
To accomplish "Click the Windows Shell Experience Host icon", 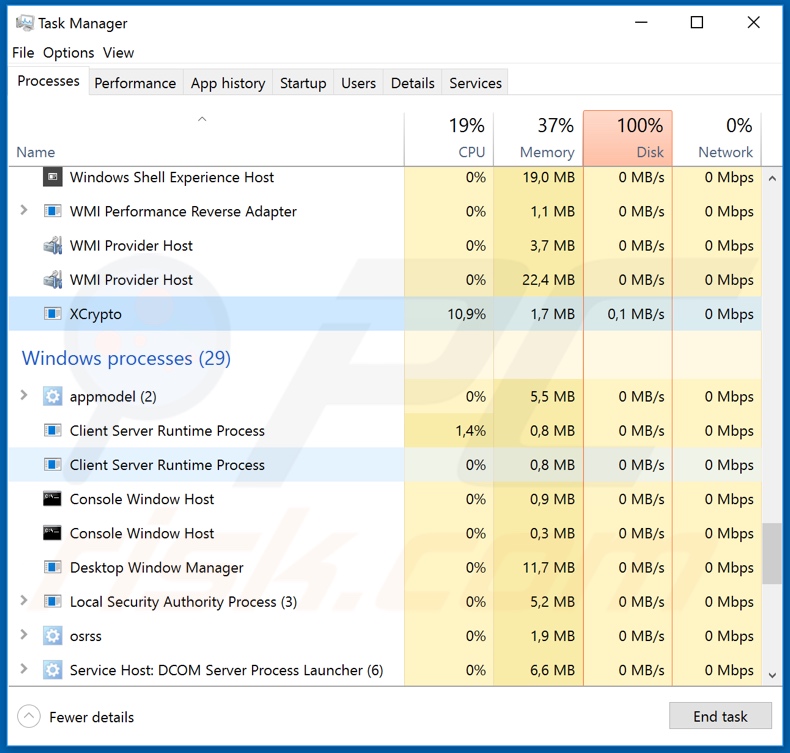I will 53,178.
